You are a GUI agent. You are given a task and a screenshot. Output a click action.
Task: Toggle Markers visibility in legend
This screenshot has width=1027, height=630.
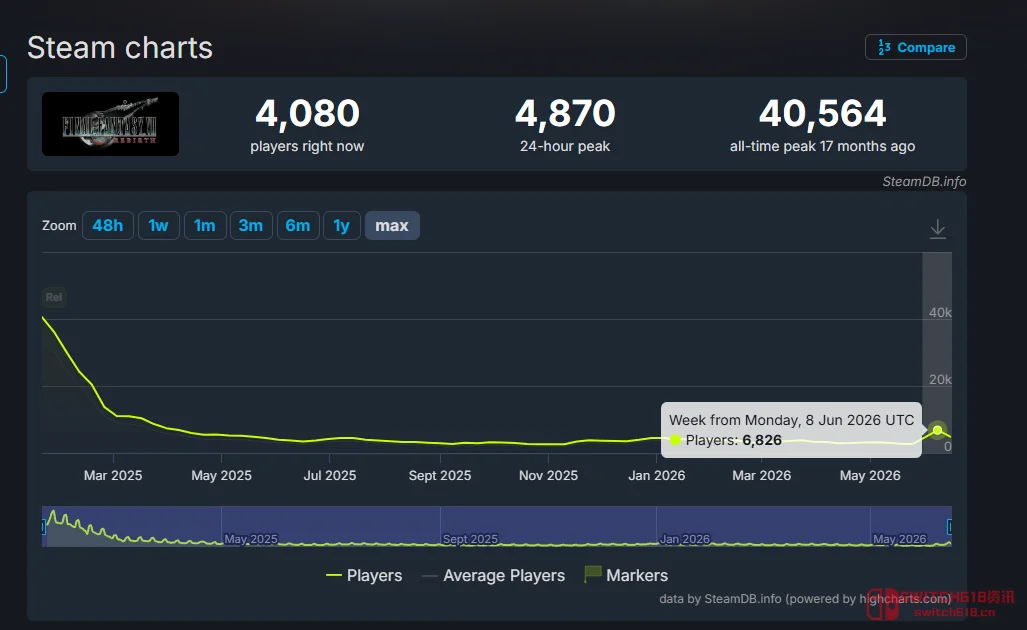point(626,575)
